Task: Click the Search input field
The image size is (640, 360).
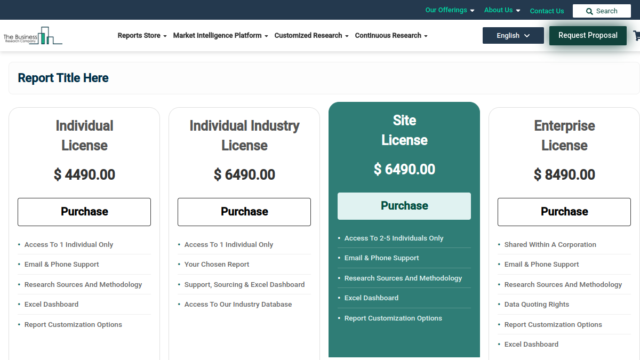Action: point(602,11)
